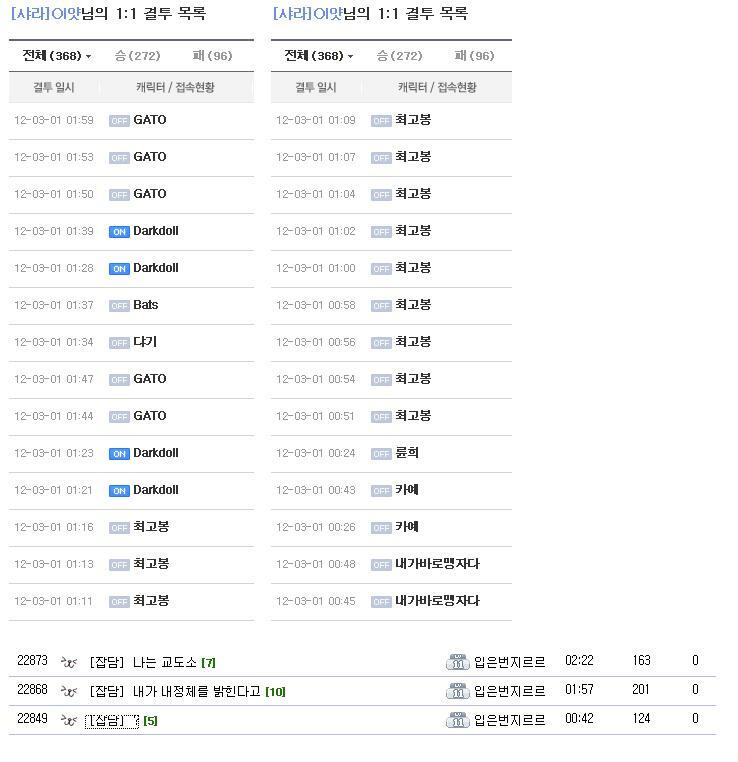Switch to the 패 (96) tab above the 최고봉 list
Screen dimensions: 738x762
coord(474,56)
